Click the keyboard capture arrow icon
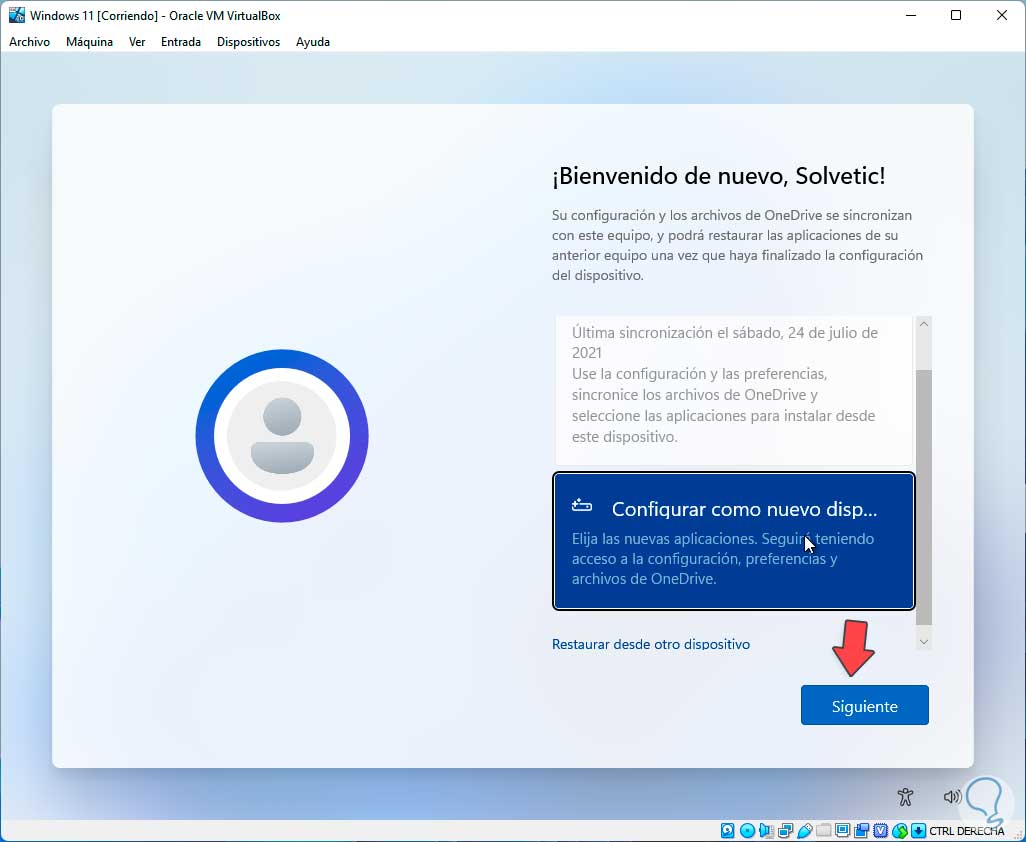 pos(919,831)
